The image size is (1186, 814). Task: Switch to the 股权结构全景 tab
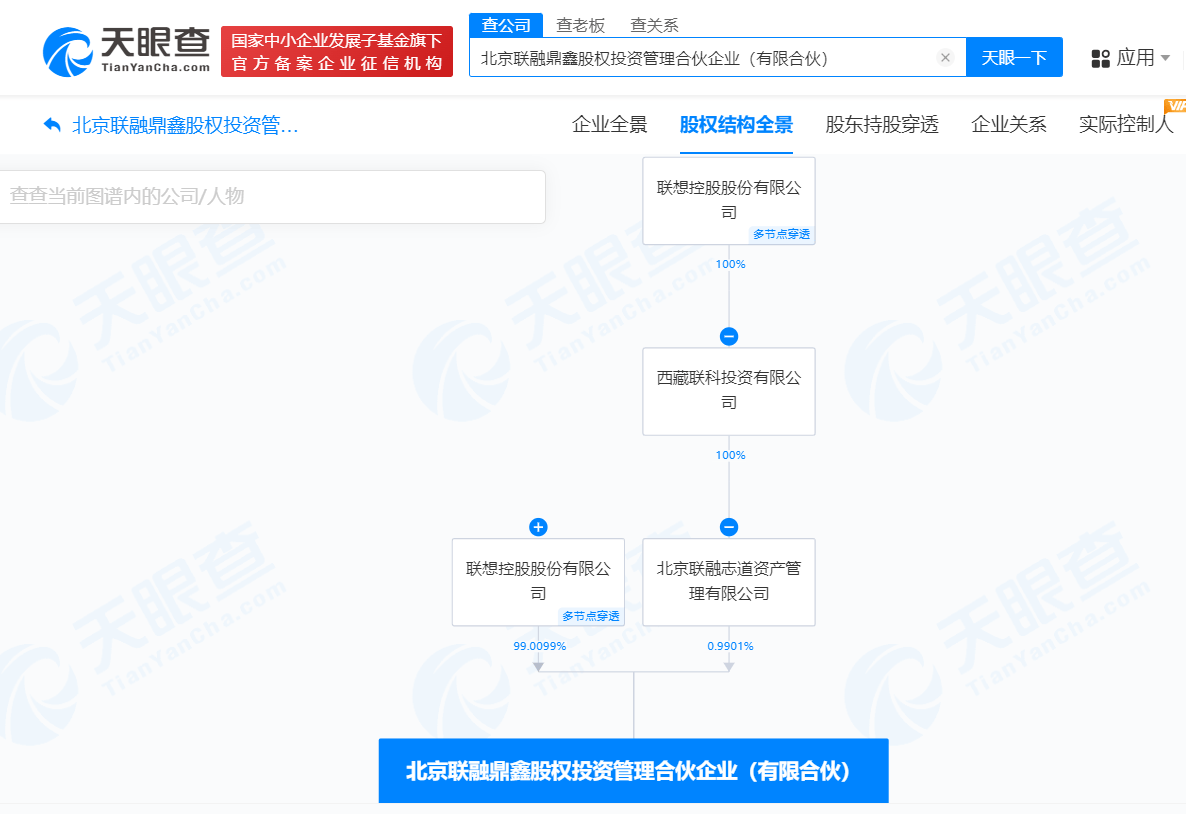click(x=736, y=125)
